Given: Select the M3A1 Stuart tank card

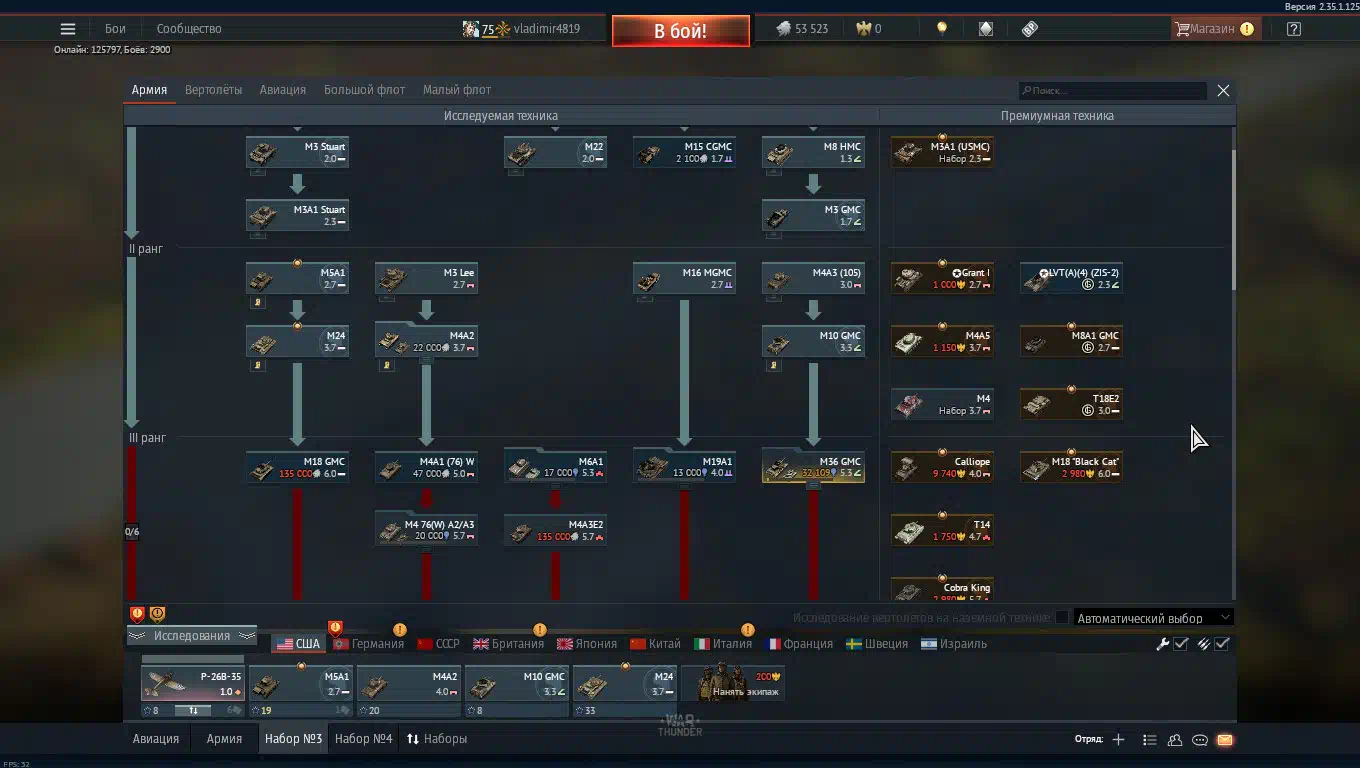Looking at the screenshot, I should tap(297, 216).
